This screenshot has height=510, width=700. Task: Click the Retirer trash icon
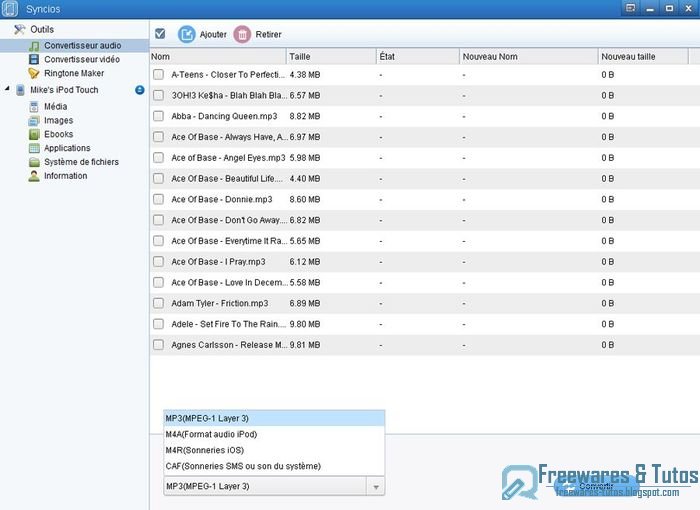click(x=242, y=34)
